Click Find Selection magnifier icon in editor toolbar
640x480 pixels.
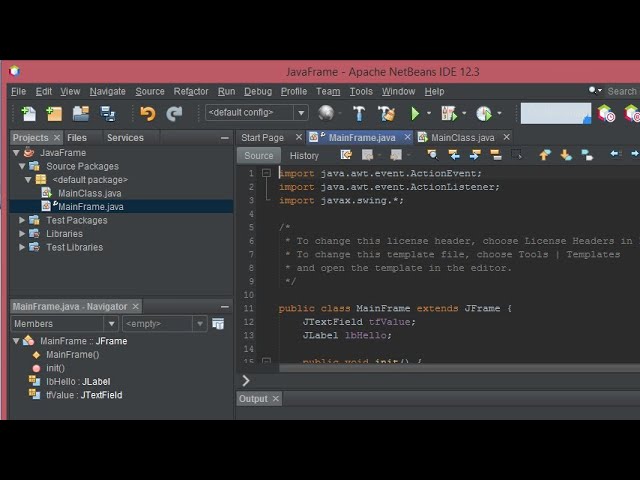(x=432, y=155)
